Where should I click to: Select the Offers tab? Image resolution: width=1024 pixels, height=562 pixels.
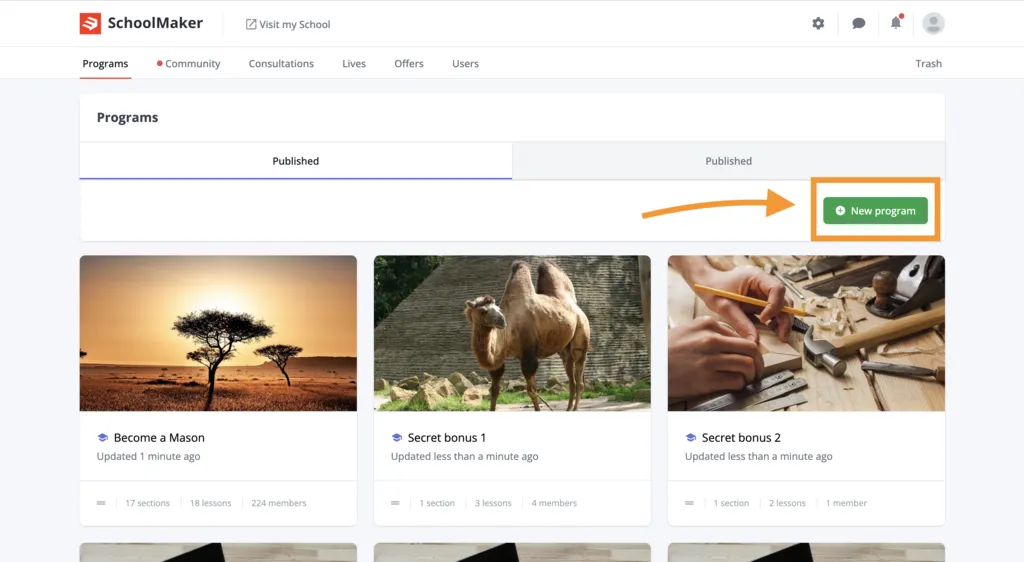click(x=409, y=63)
